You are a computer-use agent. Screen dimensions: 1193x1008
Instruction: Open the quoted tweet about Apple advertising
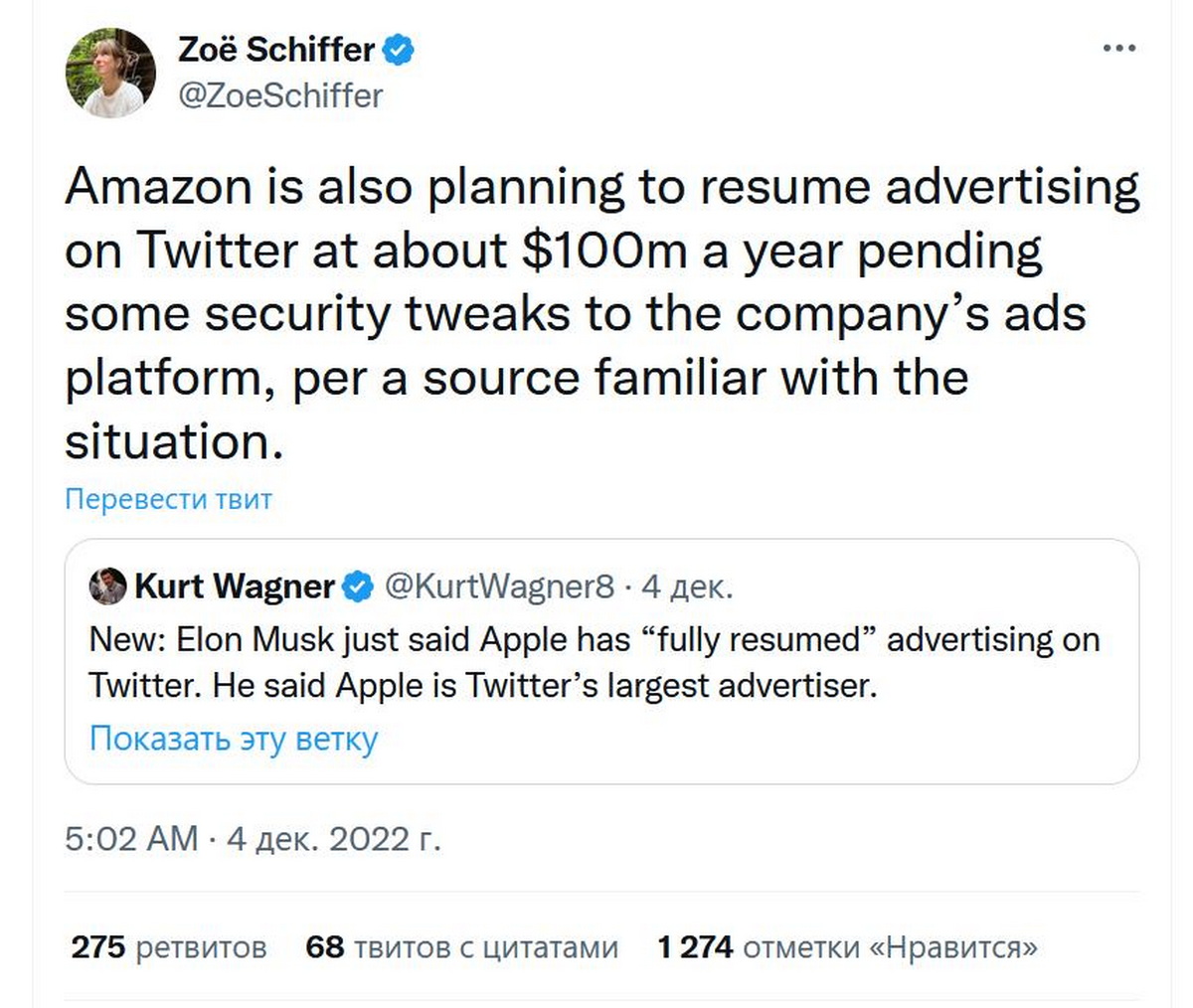(595, 663)
